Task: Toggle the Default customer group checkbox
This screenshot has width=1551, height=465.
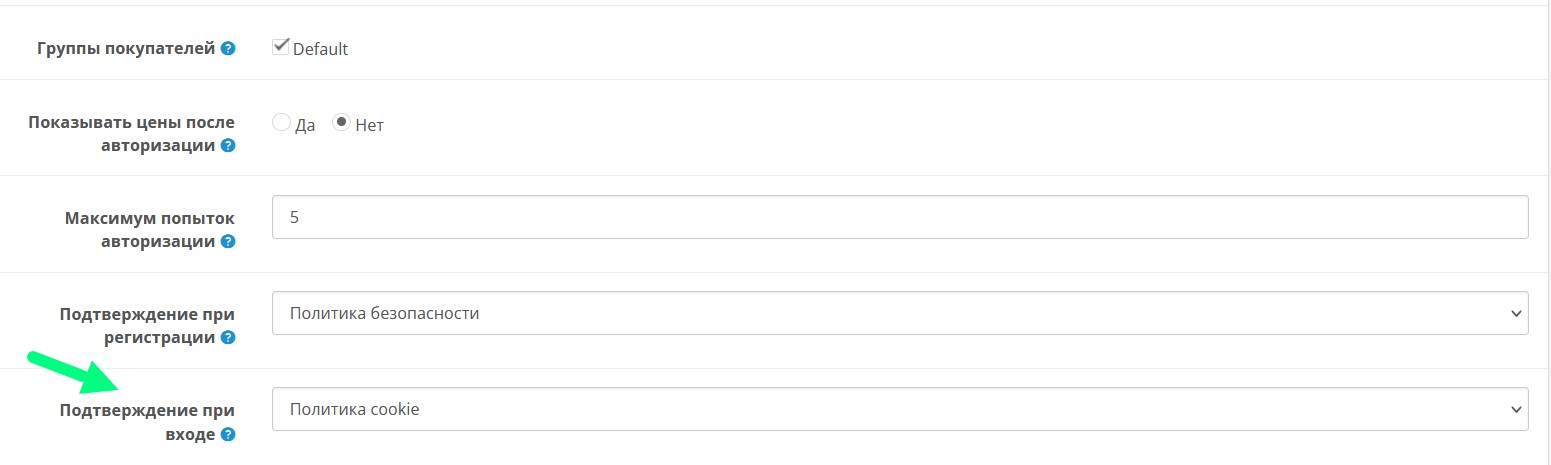Action: [x=281, y=47]
